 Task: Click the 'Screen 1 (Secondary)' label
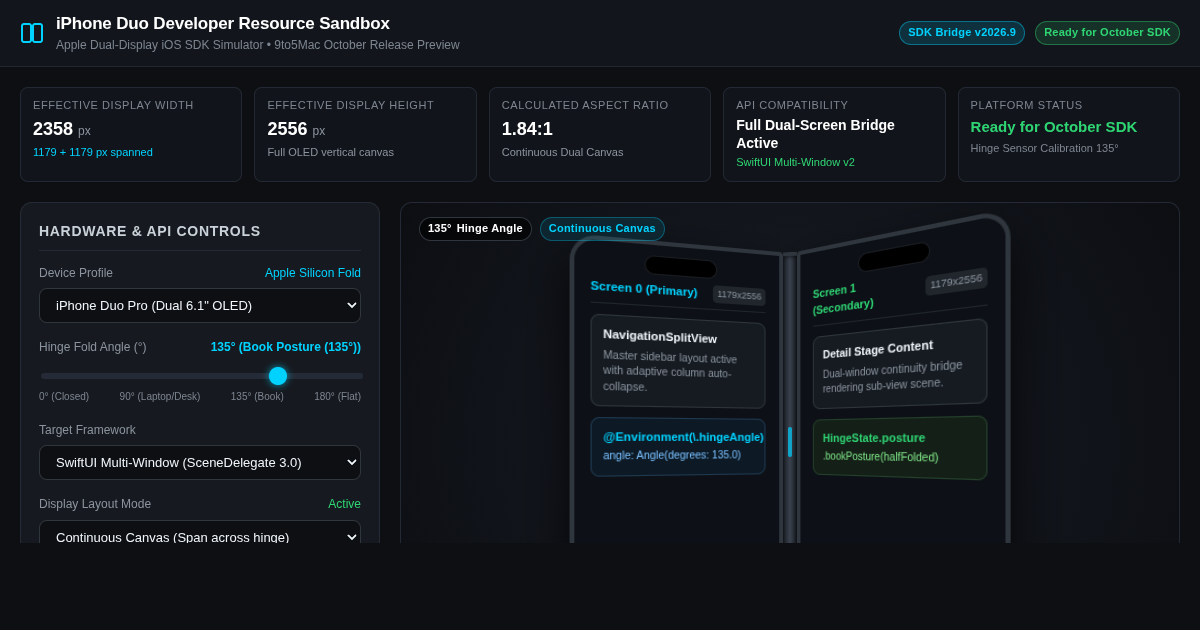(843, 298)
